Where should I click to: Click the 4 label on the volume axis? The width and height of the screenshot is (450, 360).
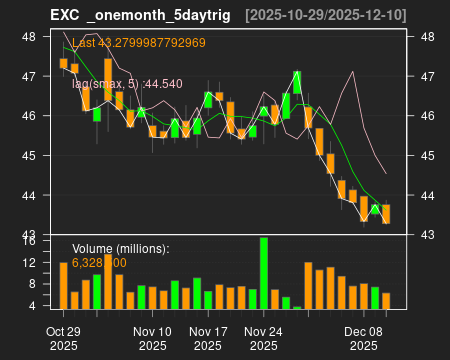pyautogui.click(x=32, y=306)
